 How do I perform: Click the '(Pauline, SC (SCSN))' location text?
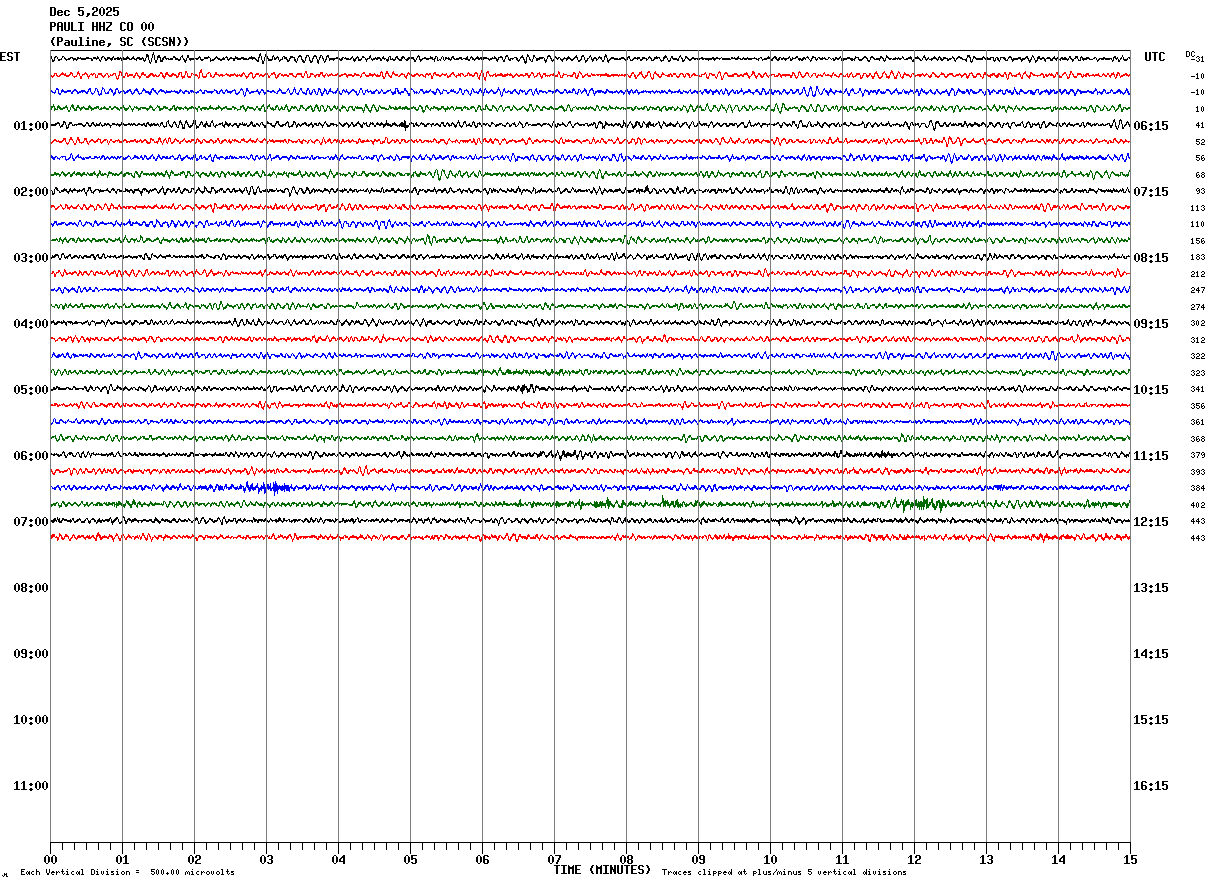point(119,42)
